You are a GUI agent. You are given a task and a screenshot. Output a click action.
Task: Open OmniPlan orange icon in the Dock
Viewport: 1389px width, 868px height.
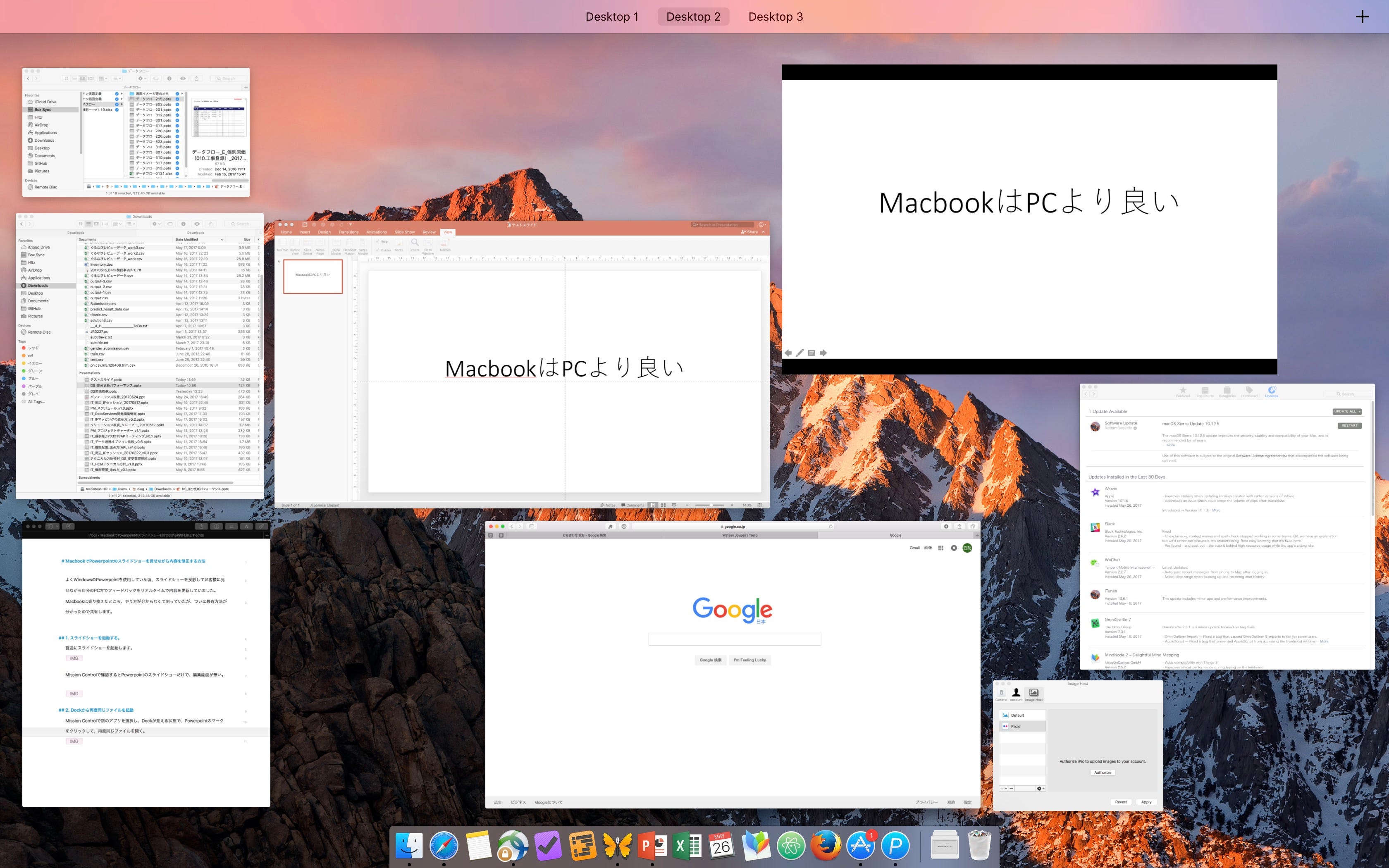coord(582,845)
